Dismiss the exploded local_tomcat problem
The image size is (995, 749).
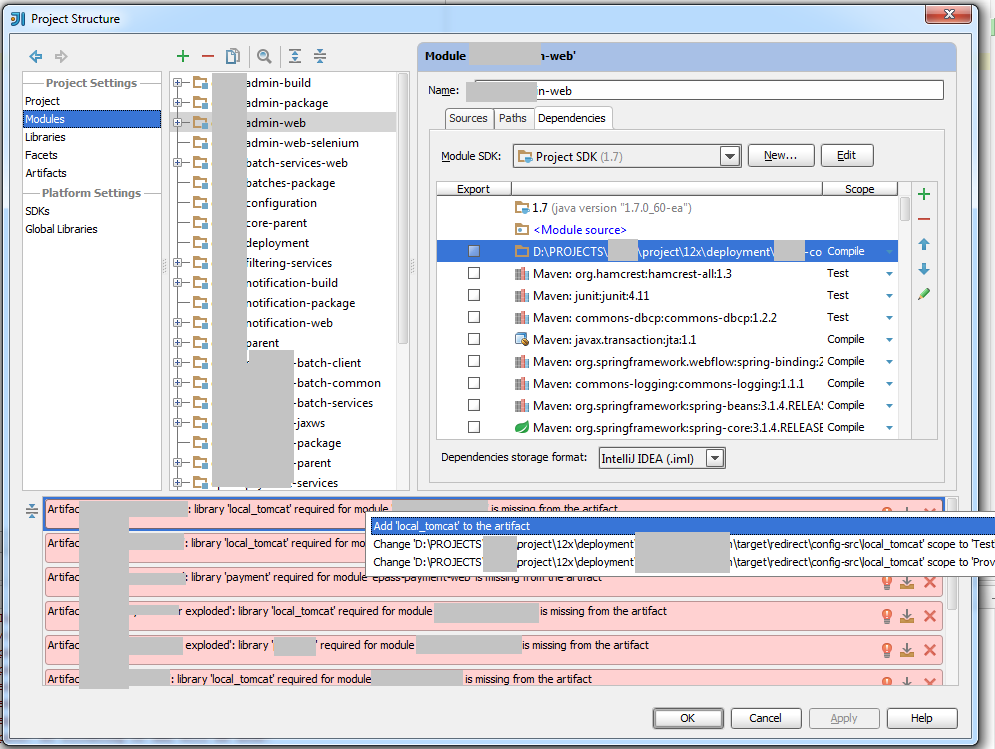pyautogui.click(x=930, y=616)
